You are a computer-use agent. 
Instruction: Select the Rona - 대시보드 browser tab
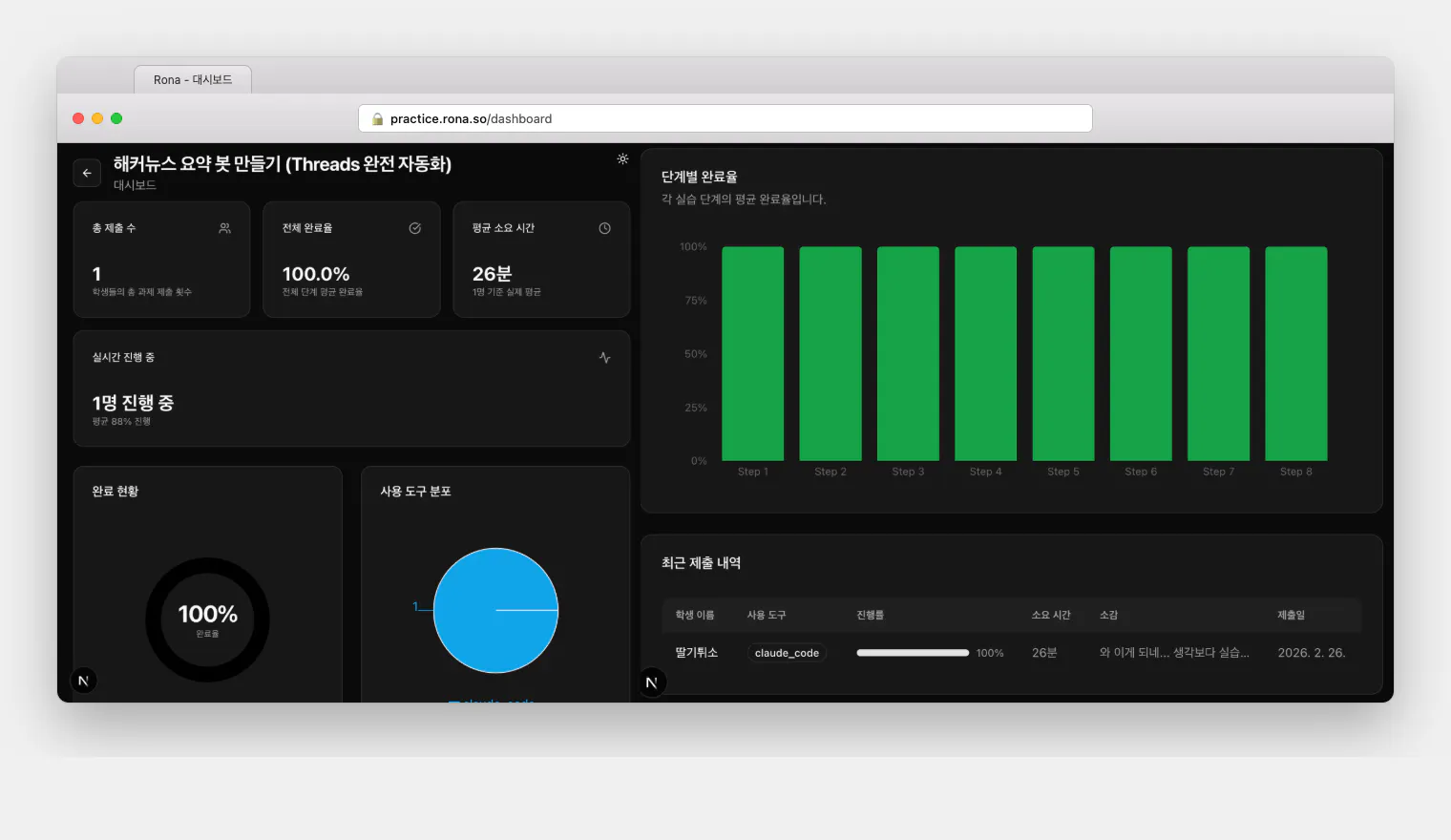pos(193,79)
